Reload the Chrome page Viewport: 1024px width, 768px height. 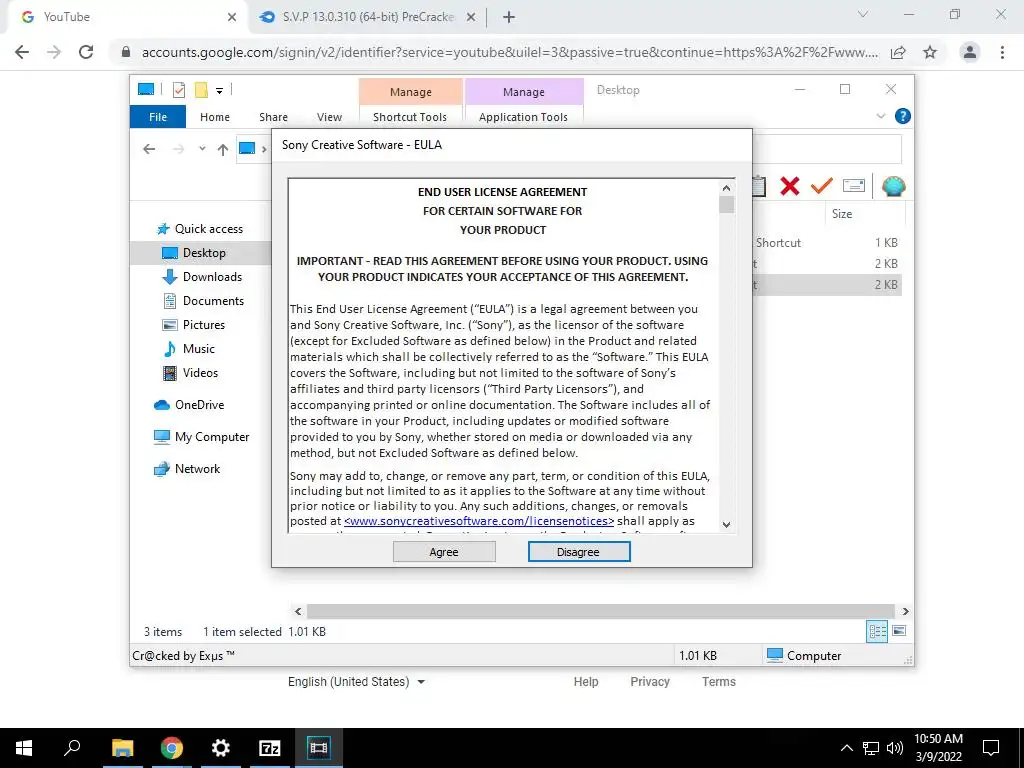click(86, 52)
